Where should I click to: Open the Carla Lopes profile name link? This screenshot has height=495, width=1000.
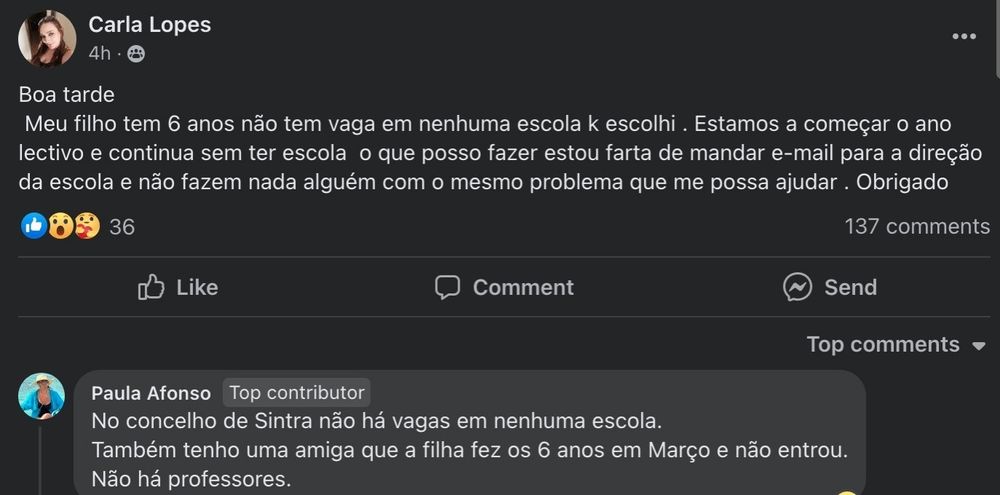tap(150, 25)
